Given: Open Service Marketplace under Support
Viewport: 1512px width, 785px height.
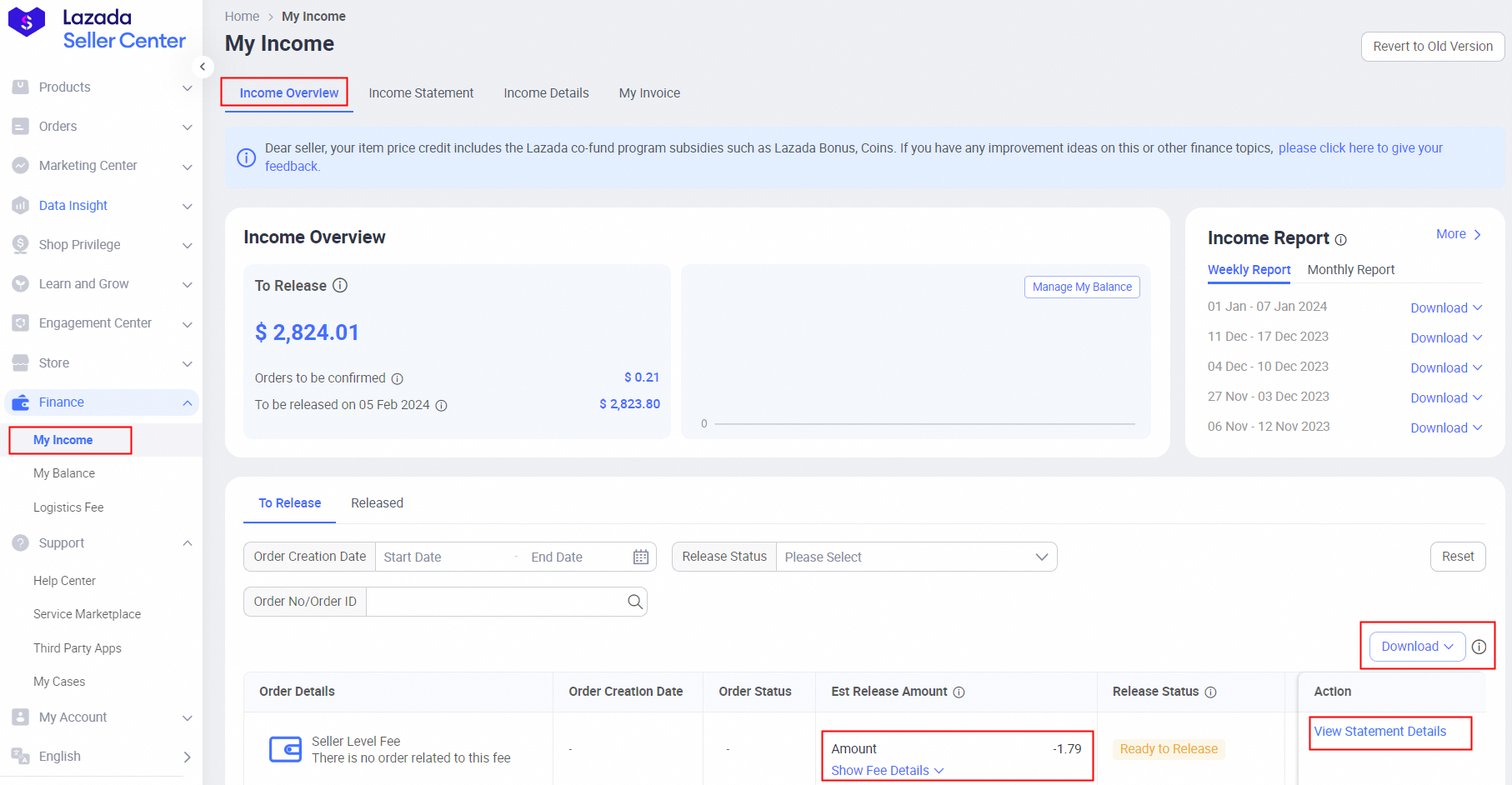Looking at the screenshot, I should click(x=87, y=614).
